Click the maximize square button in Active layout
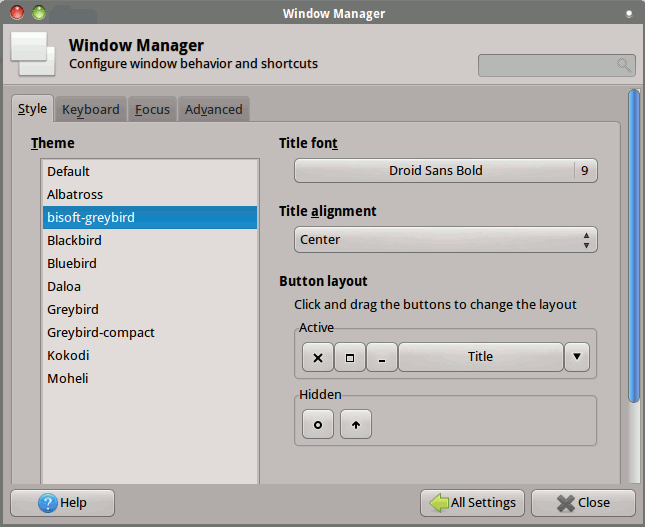 pos(350,357)
